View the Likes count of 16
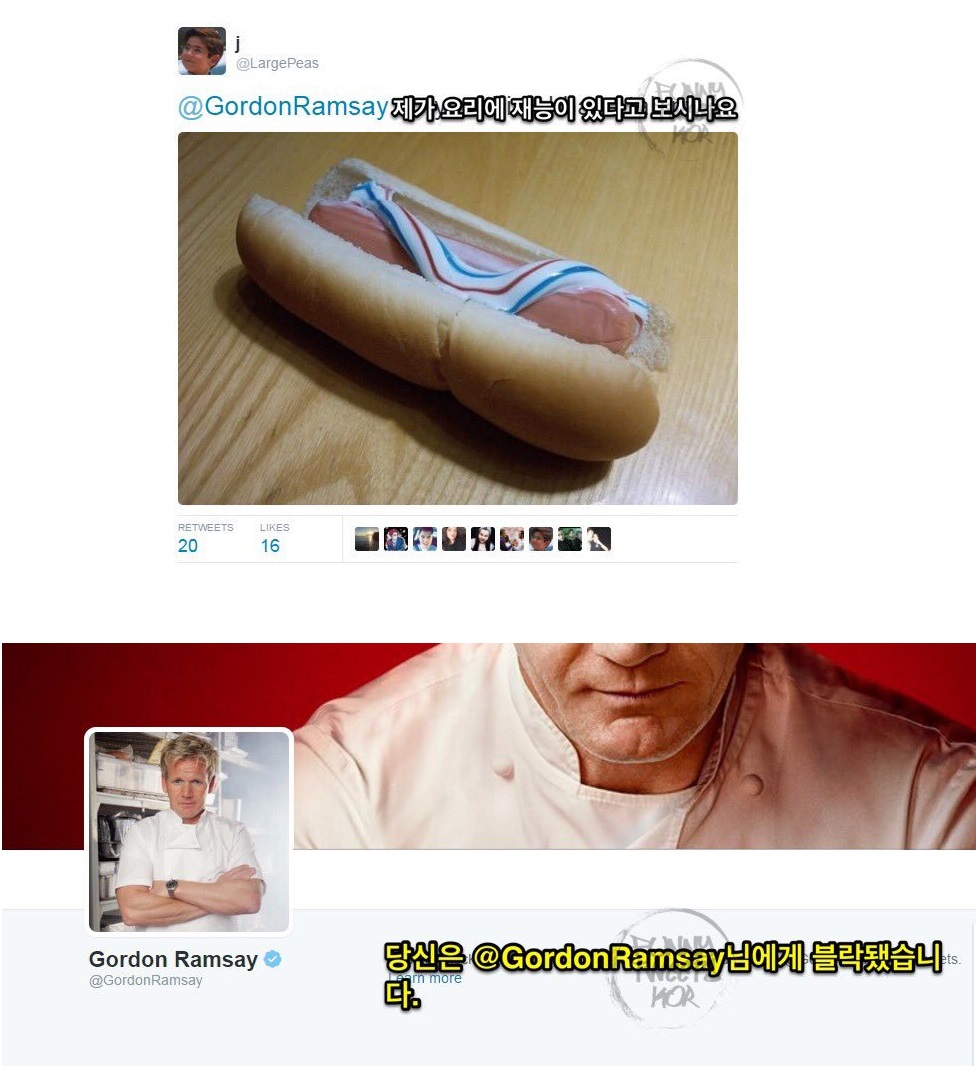976x1075 pixels. coord(270,546)
